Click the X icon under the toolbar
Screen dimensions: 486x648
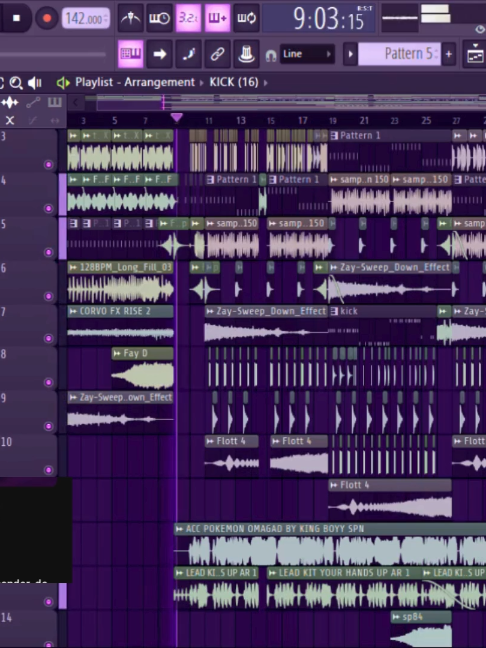pos(10,121)
